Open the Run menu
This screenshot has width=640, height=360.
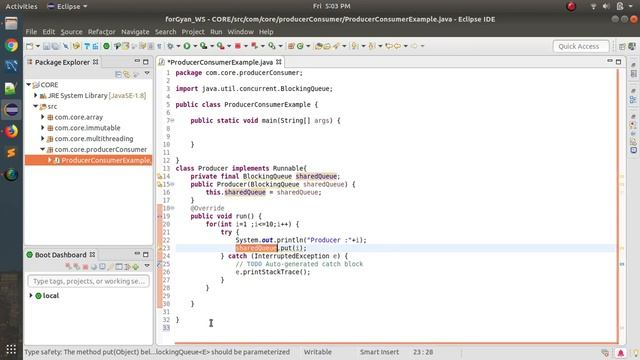coord(216,31)
